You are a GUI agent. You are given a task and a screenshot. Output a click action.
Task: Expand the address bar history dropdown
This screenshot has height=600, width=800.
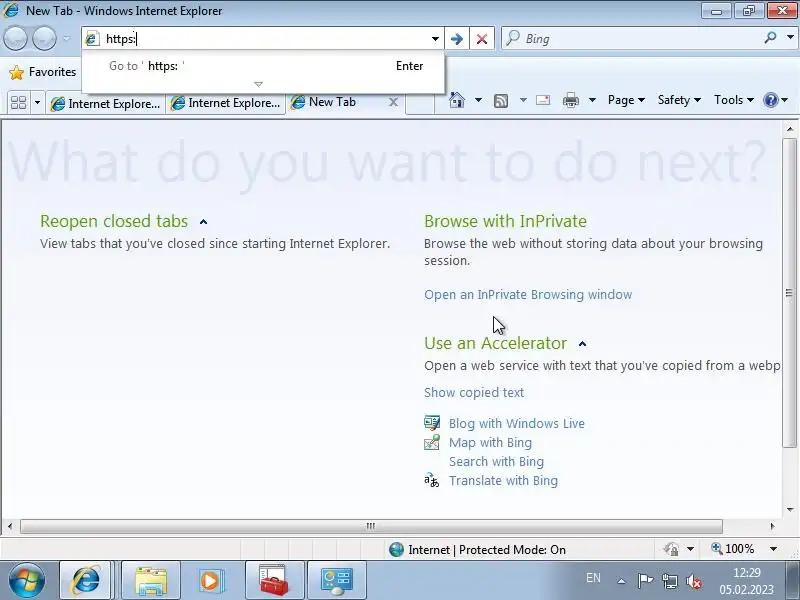pos(435,39)
